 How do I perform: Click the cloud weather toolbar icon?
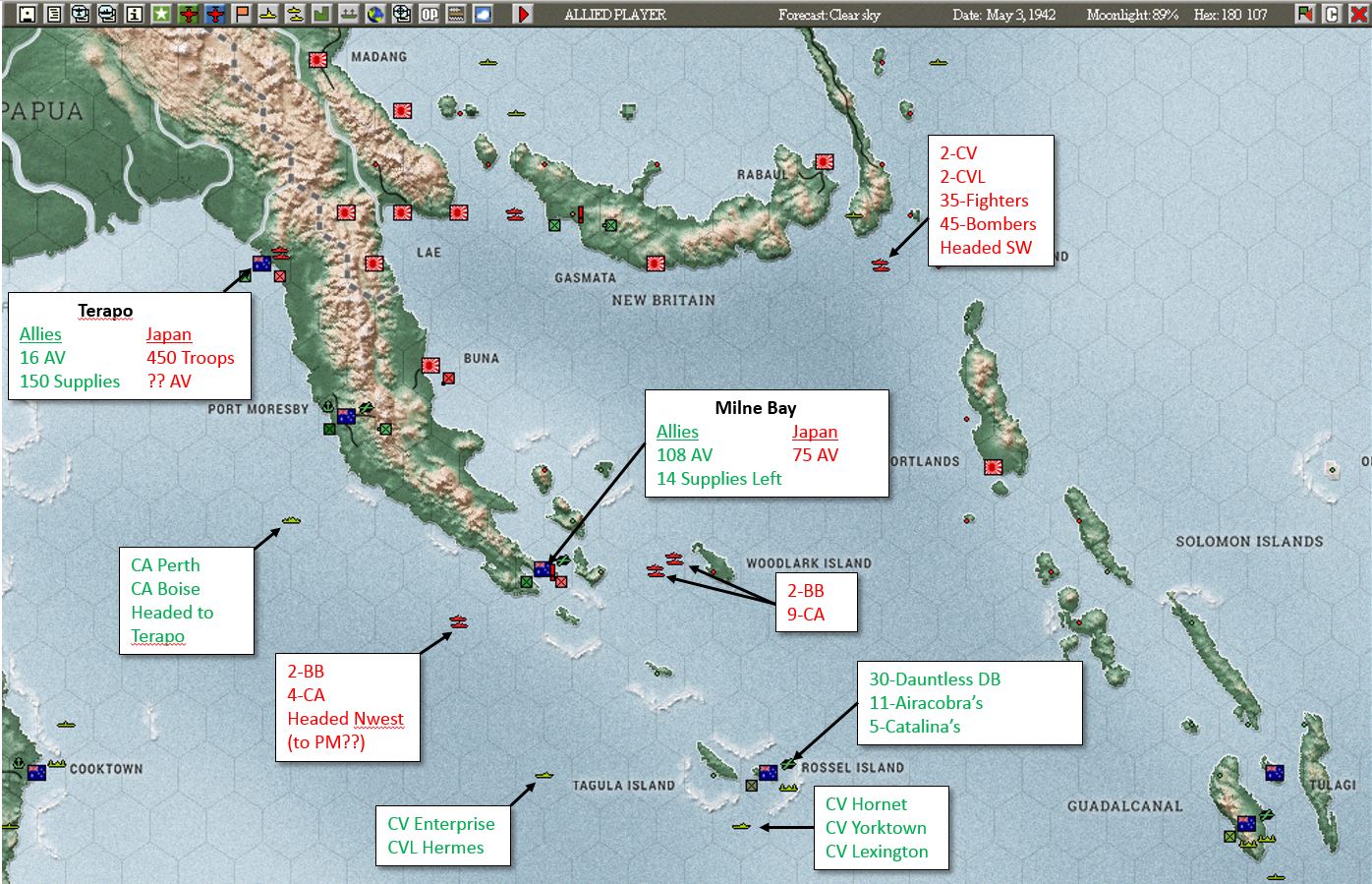click(483, 14)
